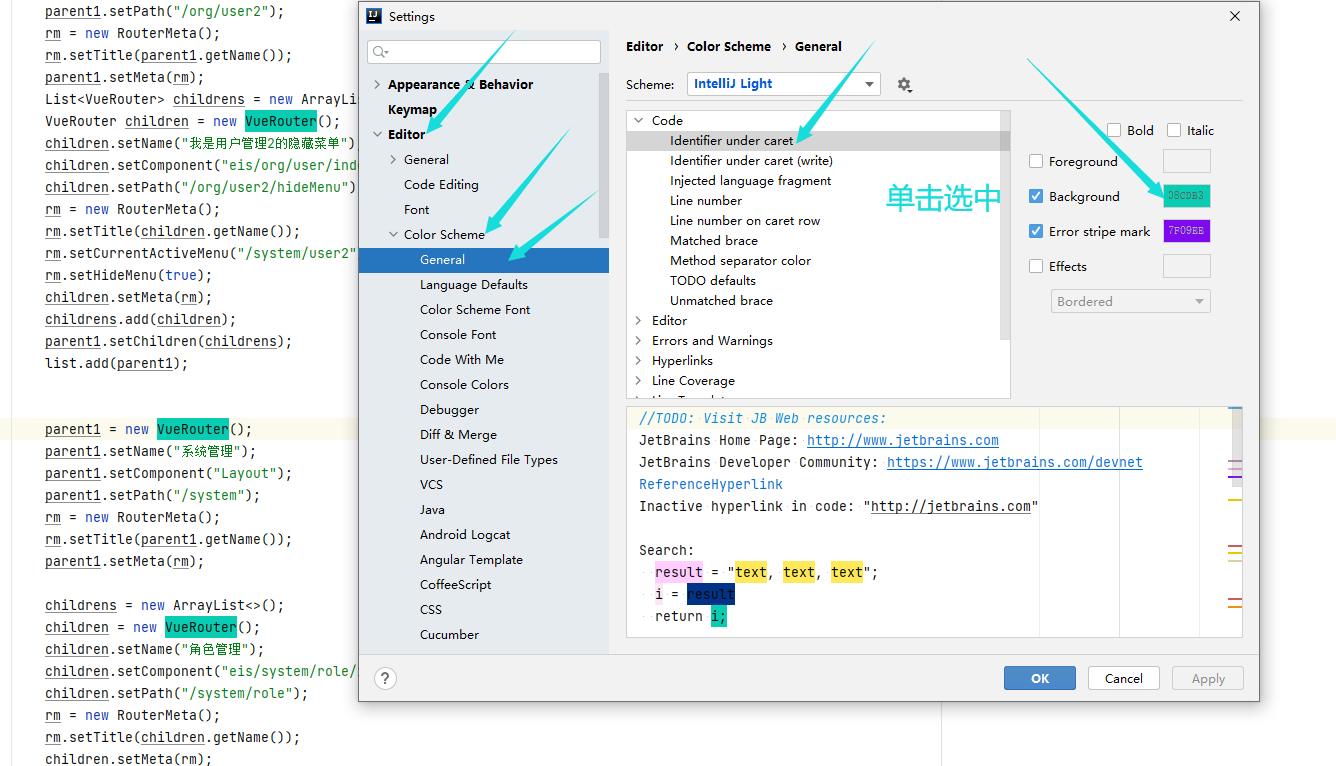Viewport: 1336px width, 766px height.
Task: Select the Angular Template page
Action: [471, 559]
